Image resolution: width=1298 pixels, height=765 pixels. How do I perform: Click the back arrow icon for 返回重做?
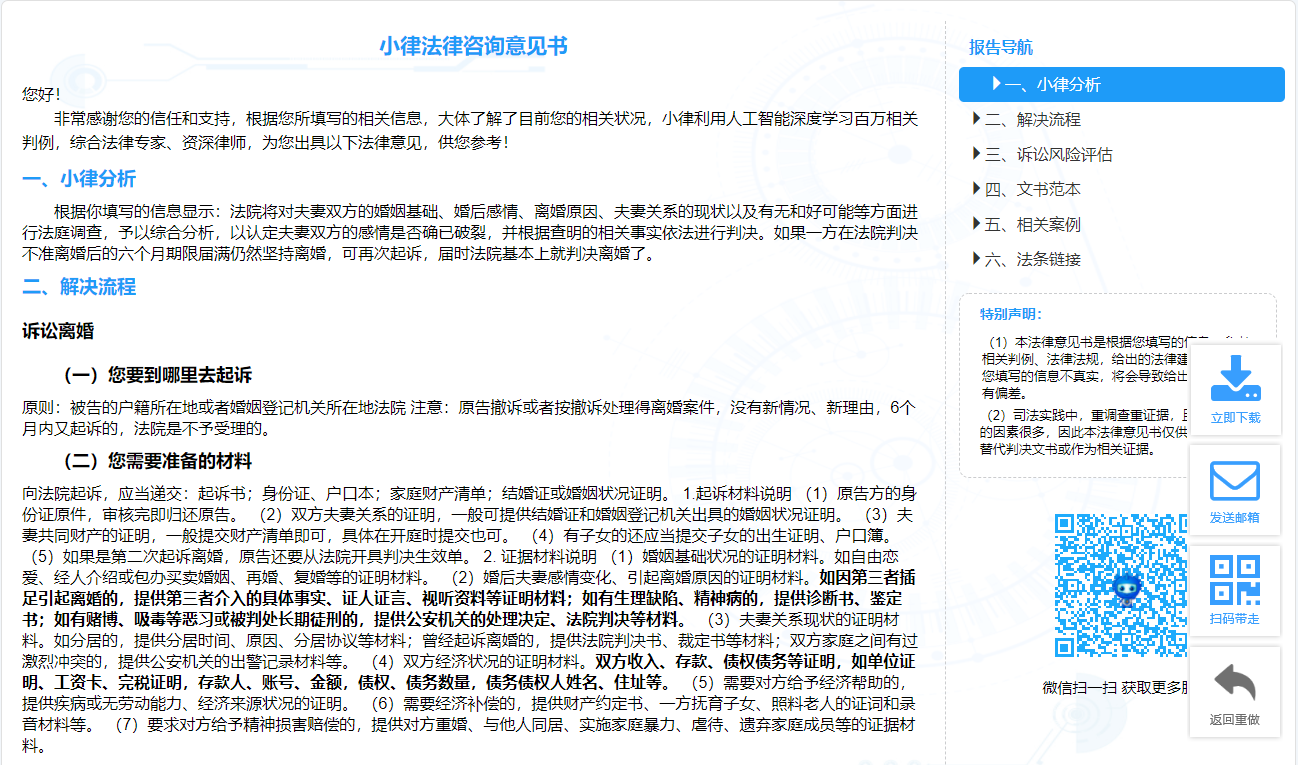point(1235,683)
